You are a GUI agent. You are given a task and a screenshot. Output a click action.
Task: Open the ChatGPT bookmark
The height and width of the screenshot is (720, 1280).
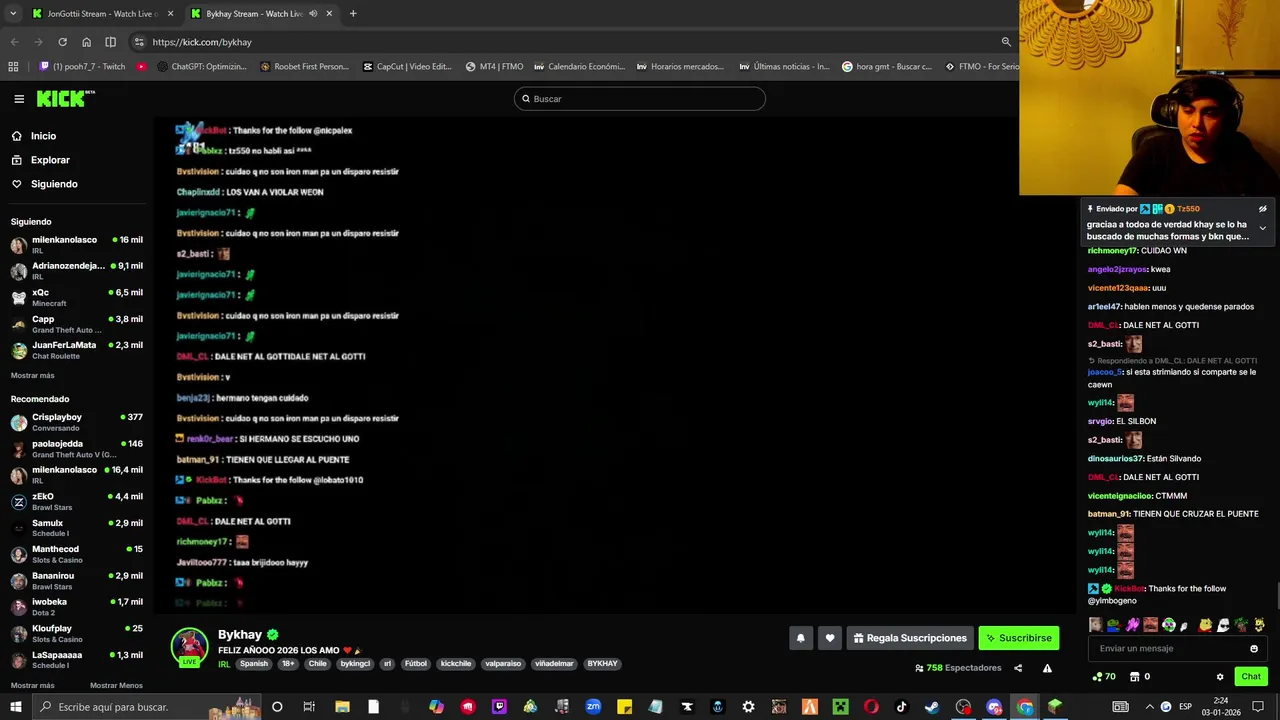click(200, 67)
